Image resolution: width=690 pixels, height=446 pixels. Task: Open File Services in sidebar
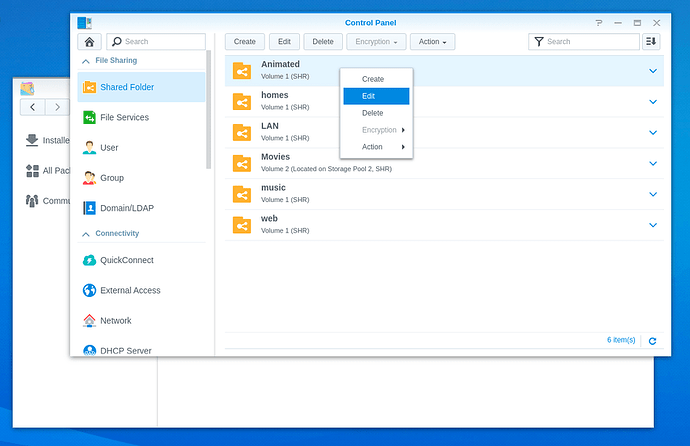[141, 117]
